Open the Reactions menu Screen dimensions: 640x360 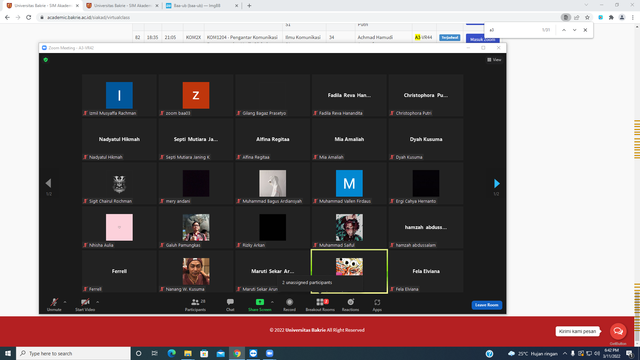[351, 304]
